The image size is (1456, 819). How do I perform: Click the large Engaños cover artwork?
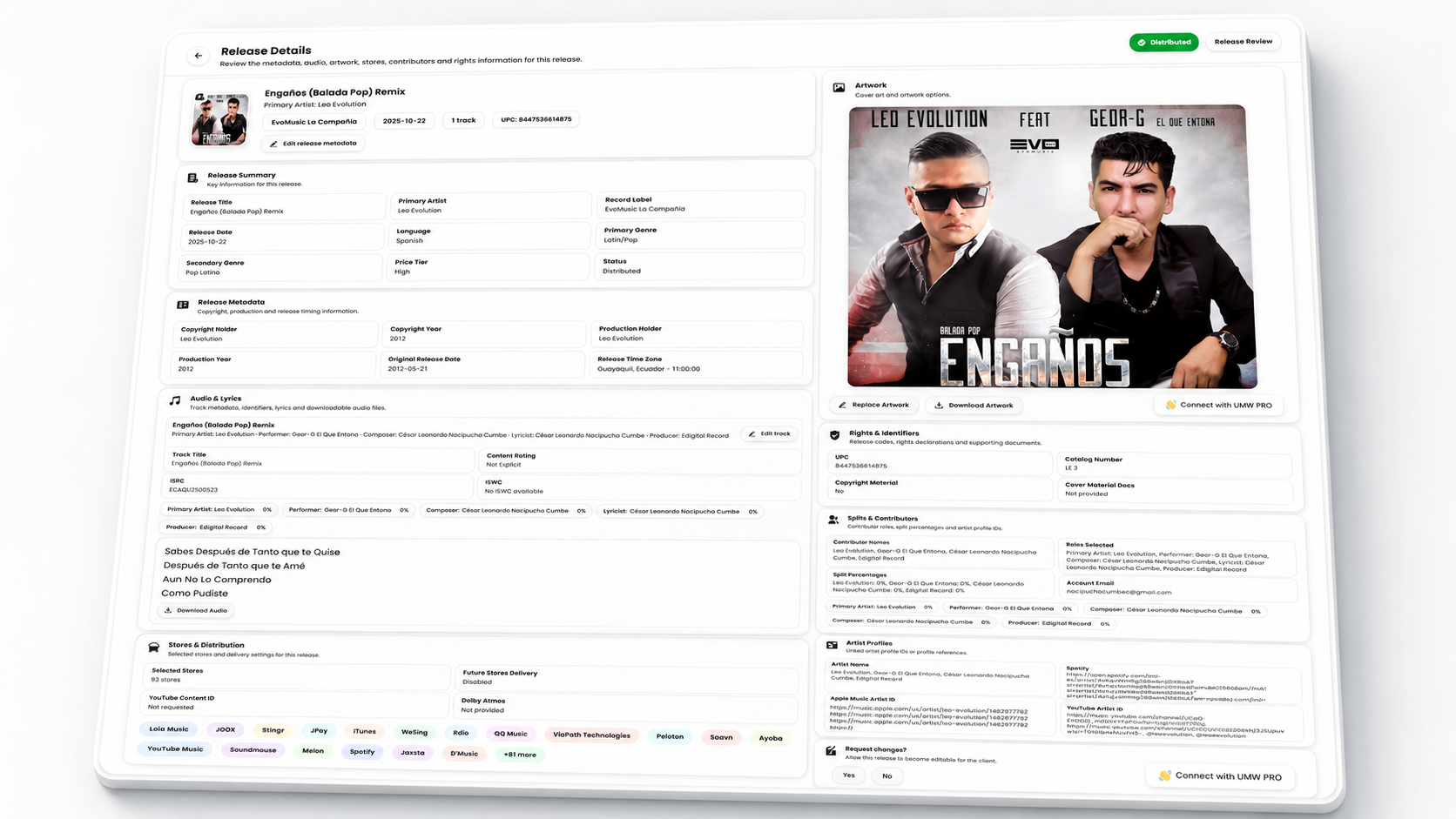click(x=1052, y=246)
